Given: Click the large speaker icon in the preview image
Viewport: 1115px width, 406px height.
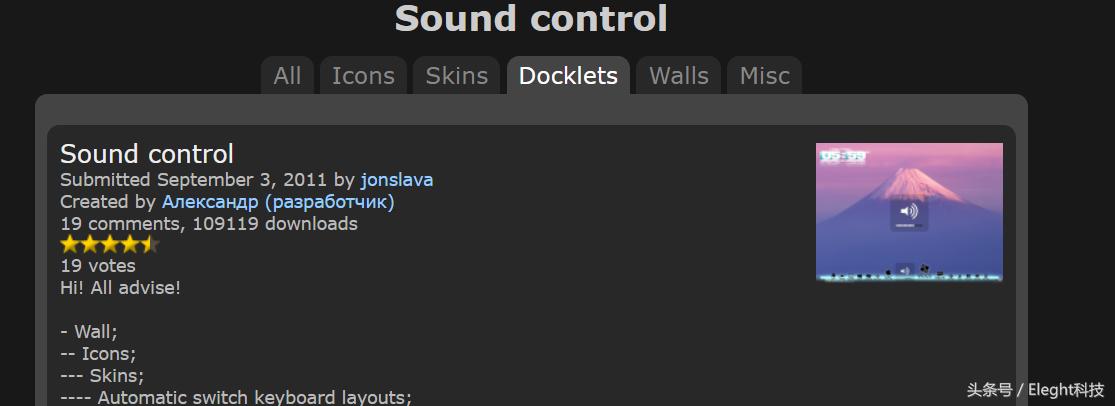Looking at the screenshot, I should pyautogui.click(x=909, y=211).
